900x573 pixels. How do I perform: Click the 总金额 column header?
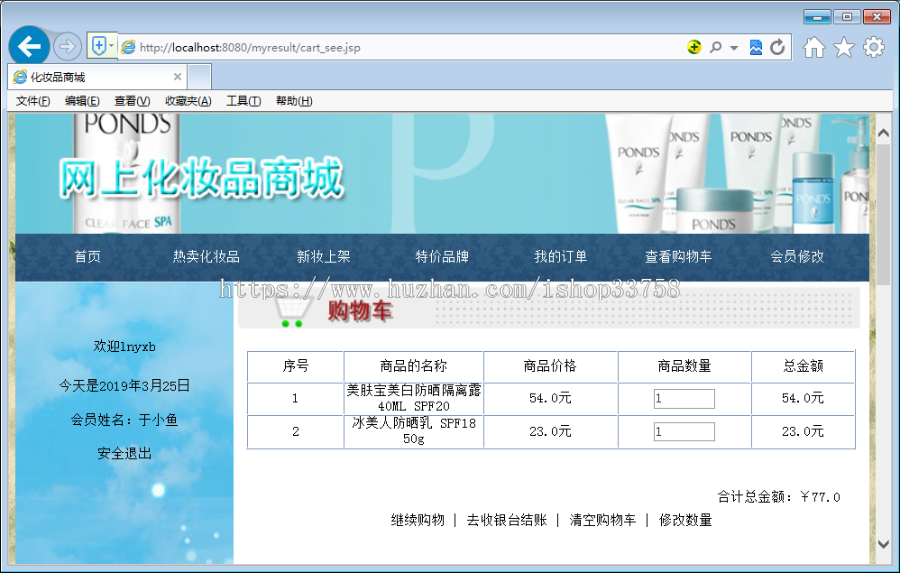[803, 366]
